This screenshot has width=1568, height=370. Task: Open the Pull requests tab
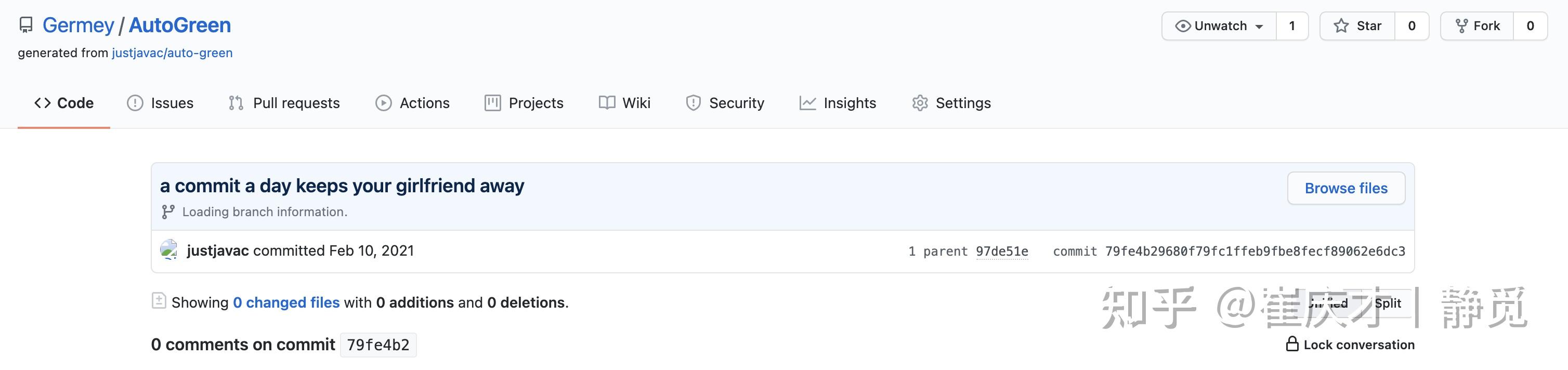pos(296,103)
